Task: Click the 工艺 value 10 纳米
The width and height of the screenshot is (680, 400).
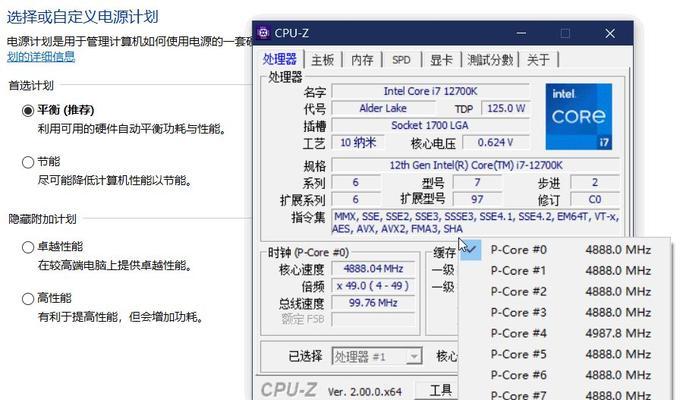Action: (358, 143)
